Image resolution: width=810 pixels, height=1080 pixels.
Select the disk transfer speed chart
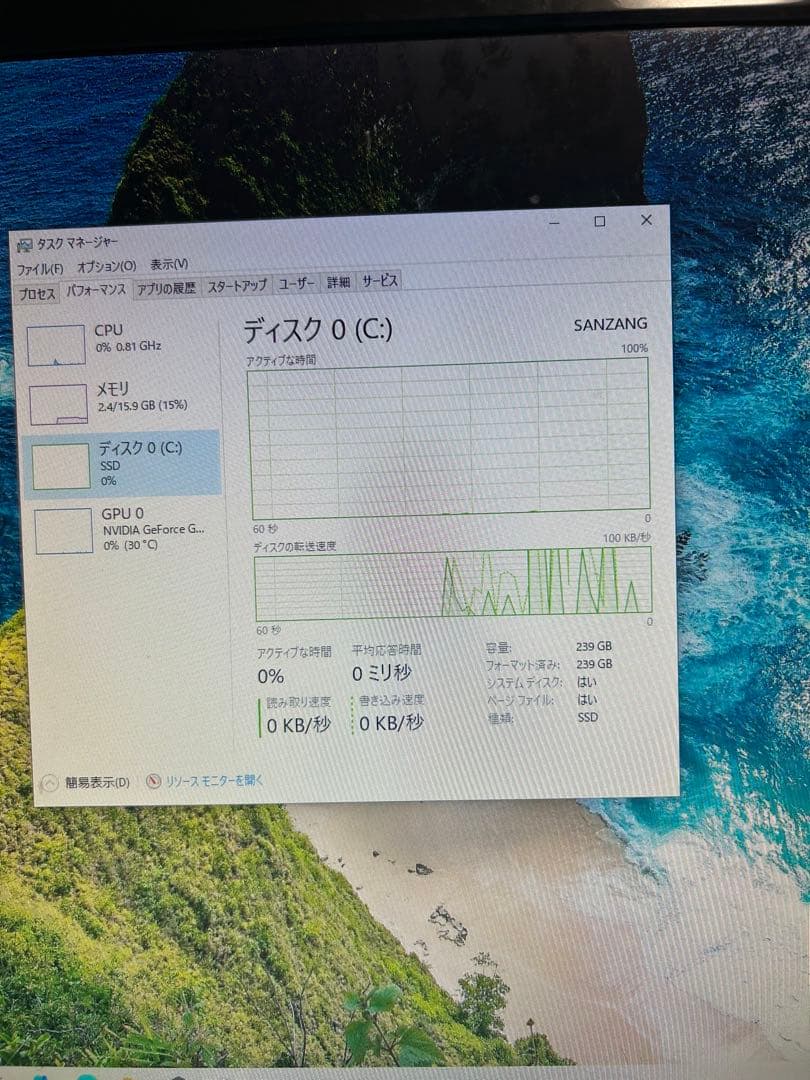[450, 585]
